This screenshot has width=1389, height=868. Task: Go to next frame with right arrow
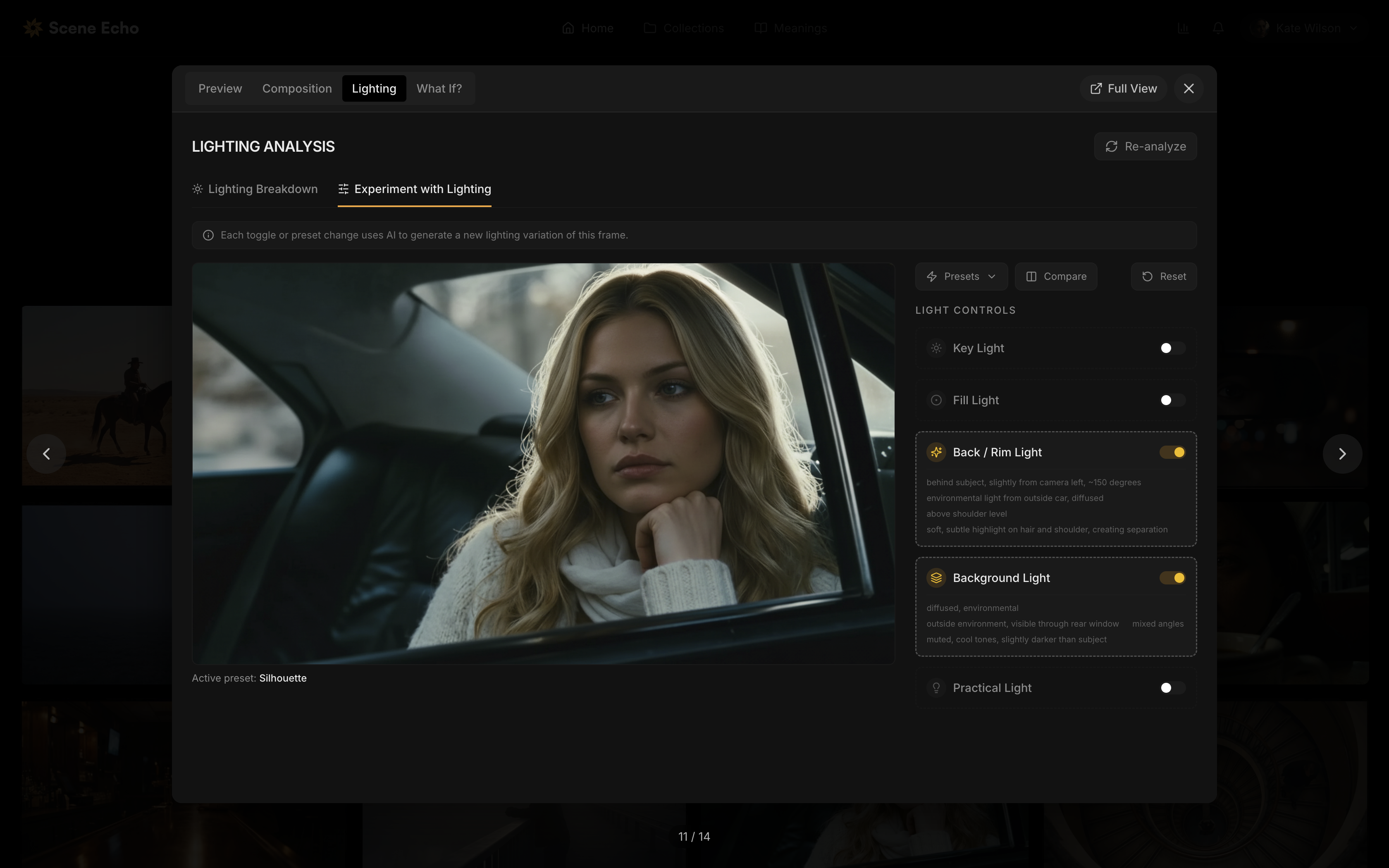pyautogui.click(x=1342, y=454)
